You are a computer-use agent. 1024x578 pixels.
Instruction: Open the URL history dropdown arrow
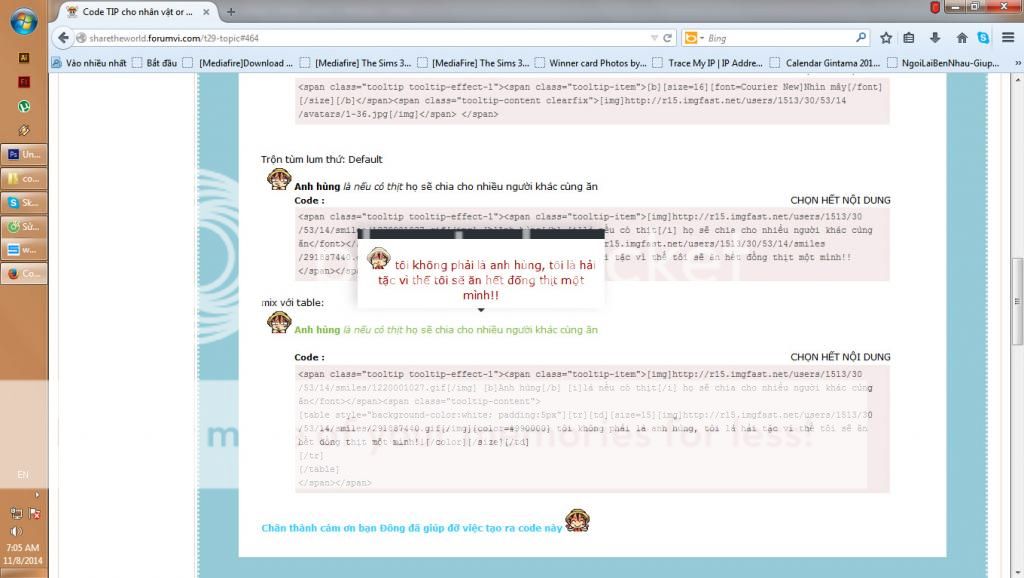654,38
